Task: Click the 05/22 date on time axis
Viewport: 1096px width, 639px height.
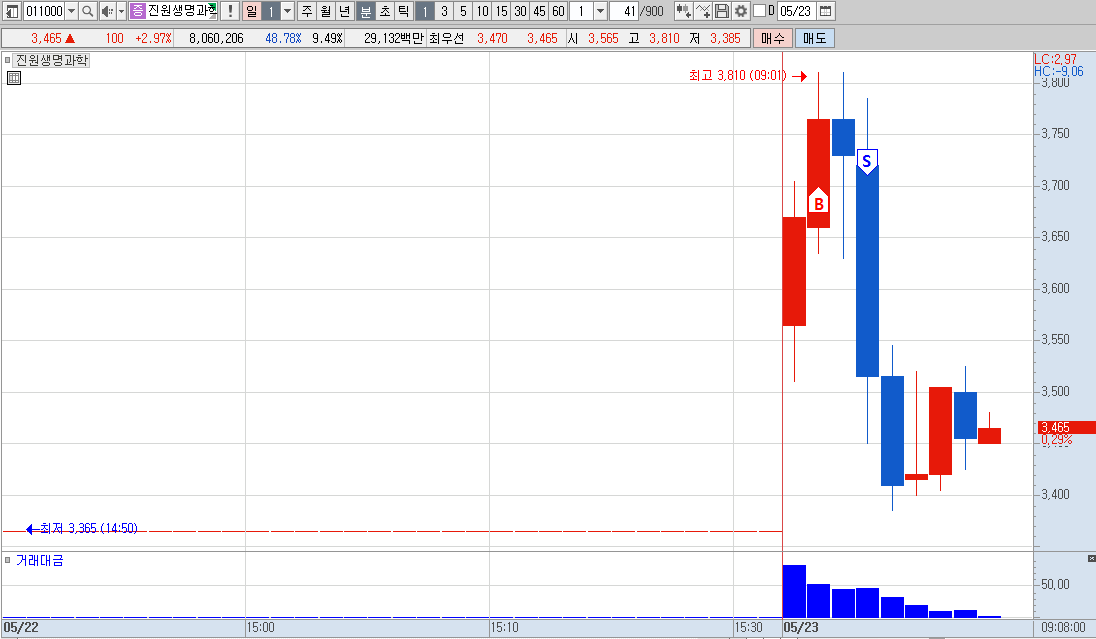Action: tap(21, 627)
